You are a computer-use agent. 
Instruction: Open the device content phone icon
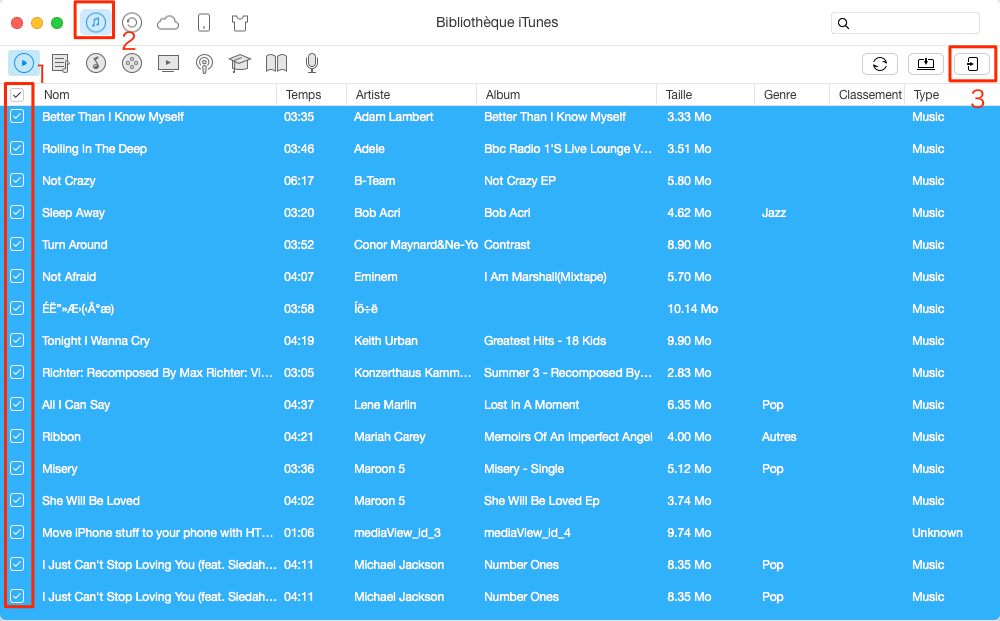pos(203,23)
